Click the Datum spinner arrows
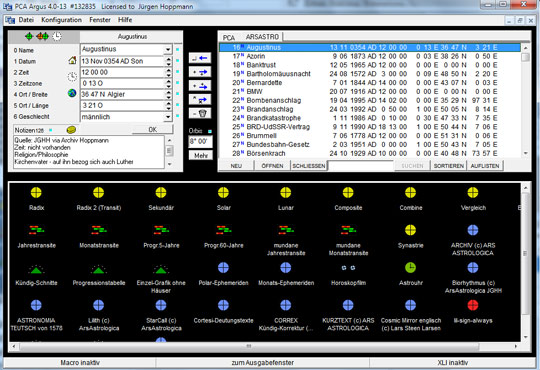This screenshot has height=370, width=540. tap(168, 61)
